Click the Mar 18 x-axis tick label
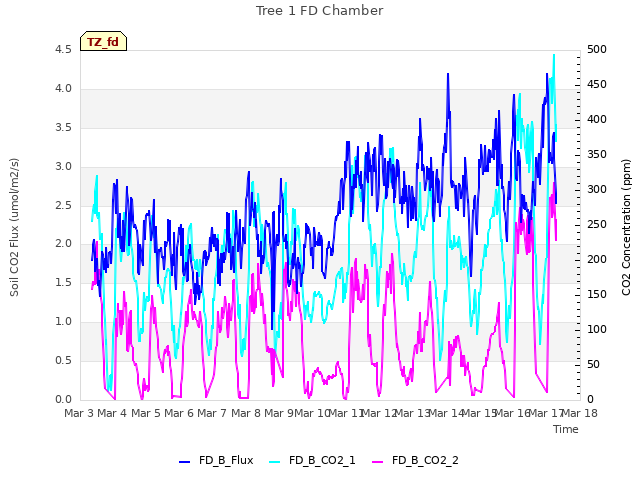 click(x=580, y=413)
